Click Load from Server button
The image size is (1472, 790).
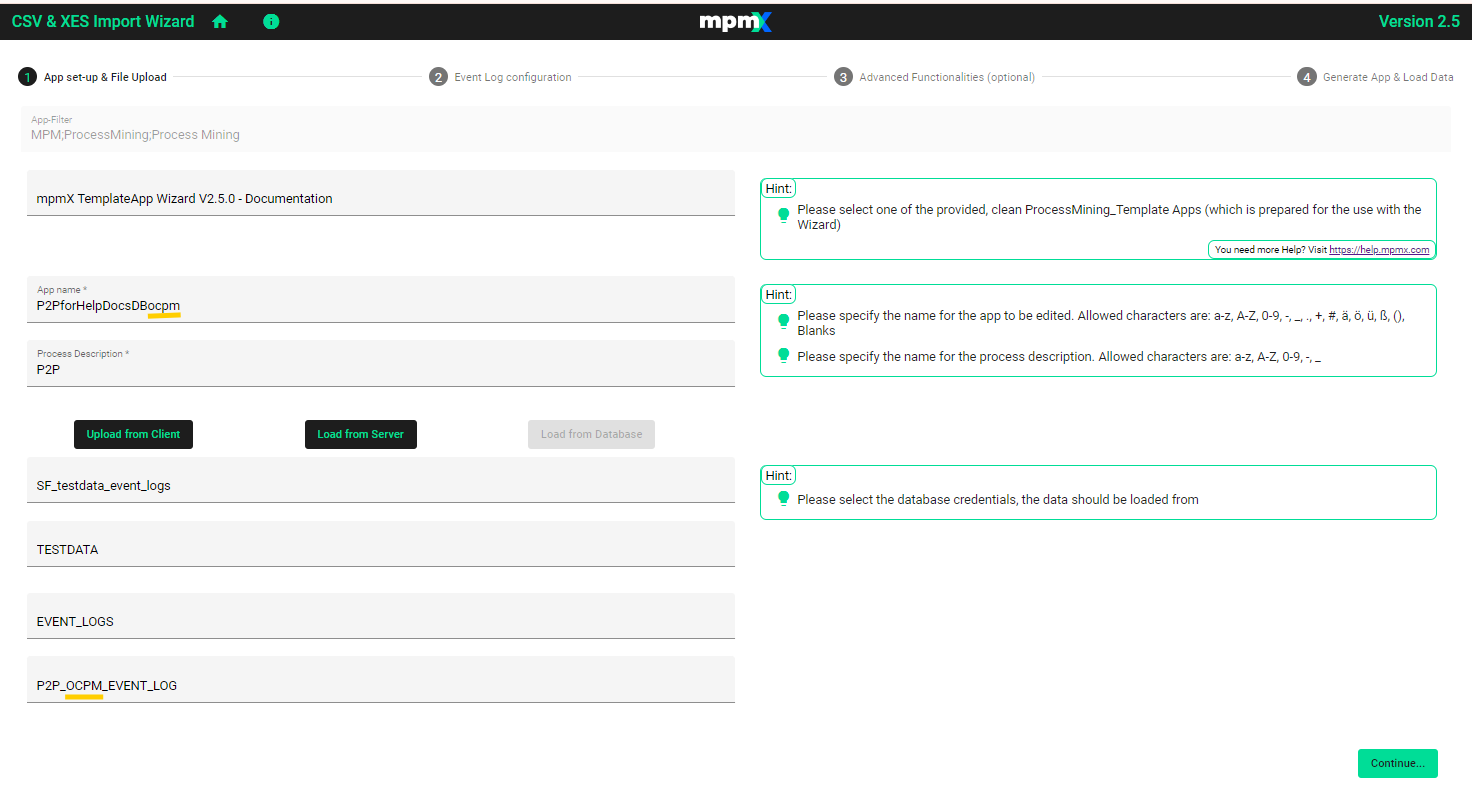(x=360, y=434)
